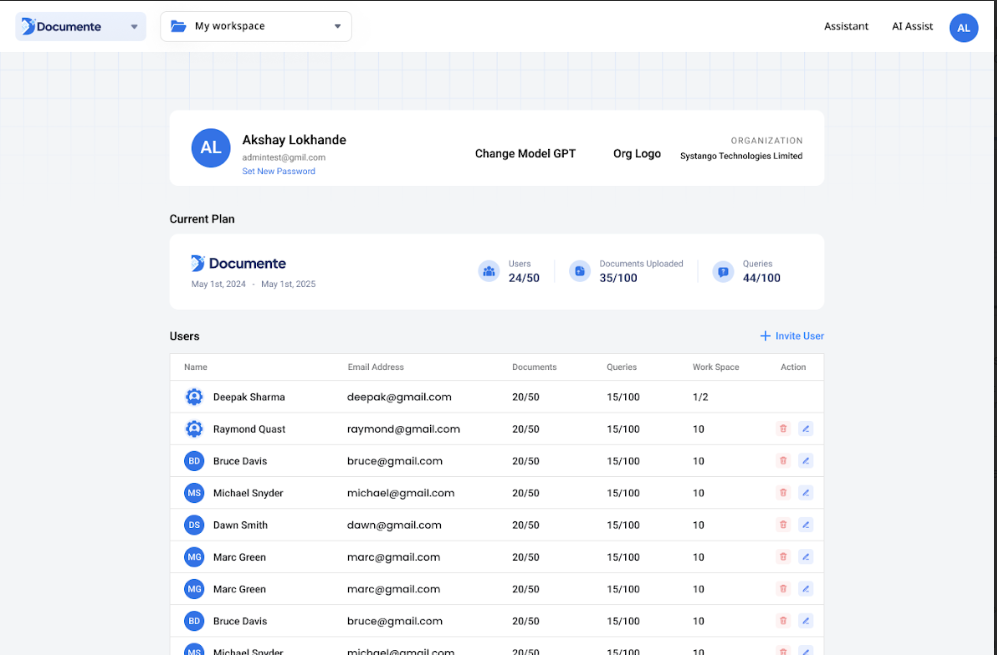Screen dimensions: 997x655
Task: Click the Set New Password link
Action: [x=278, y=171]
